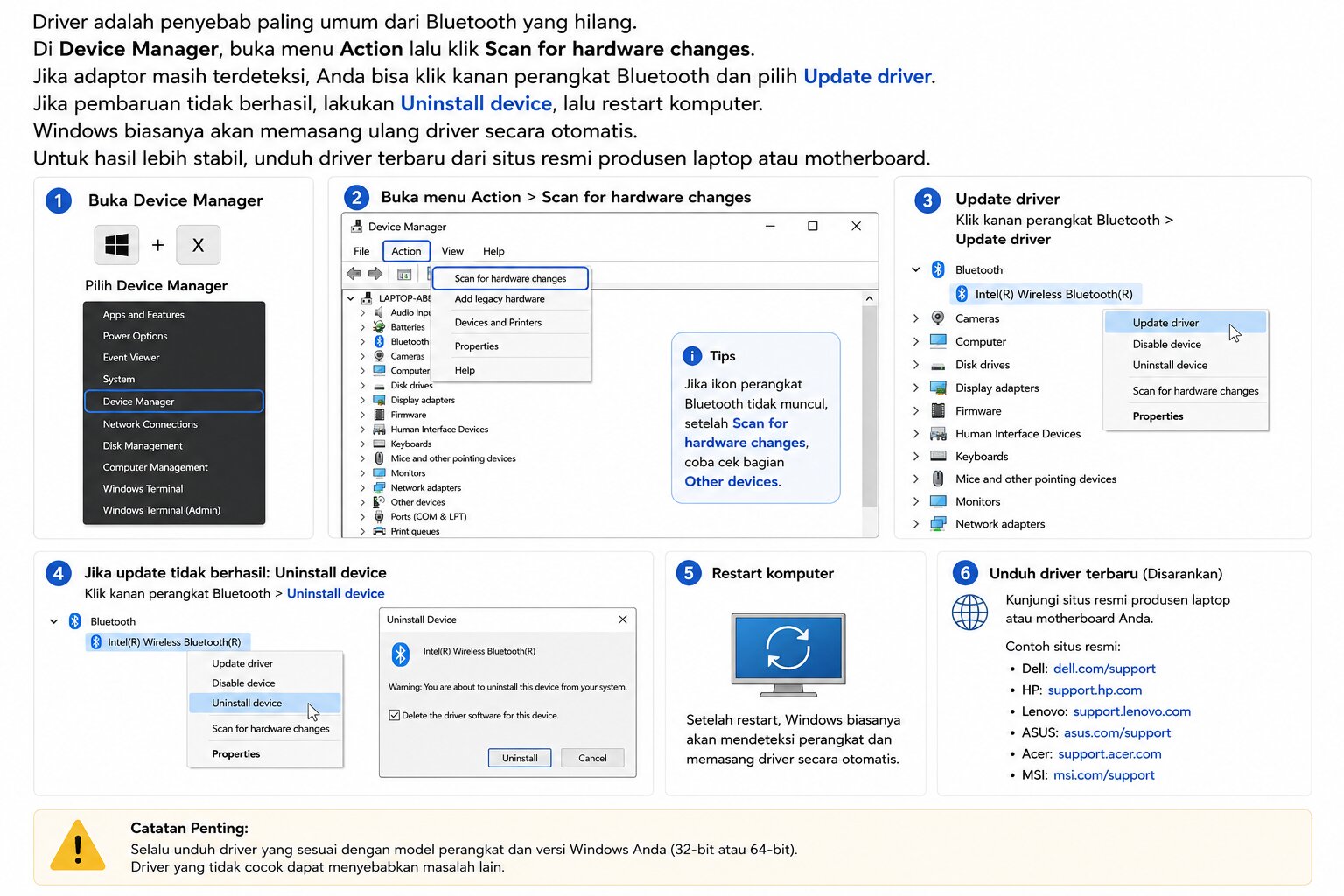Expand Cameras in the Update driver panel

click(x=916, y=318)
